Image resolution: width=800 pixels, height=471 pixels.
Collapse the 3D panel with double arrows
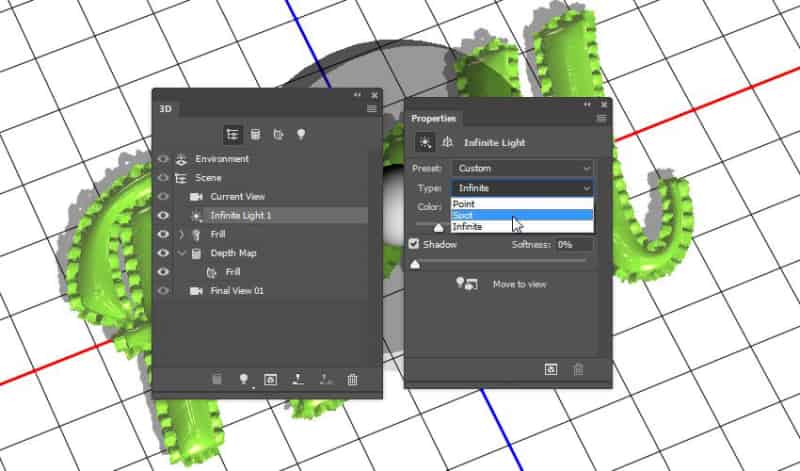[x=357, y=95]
